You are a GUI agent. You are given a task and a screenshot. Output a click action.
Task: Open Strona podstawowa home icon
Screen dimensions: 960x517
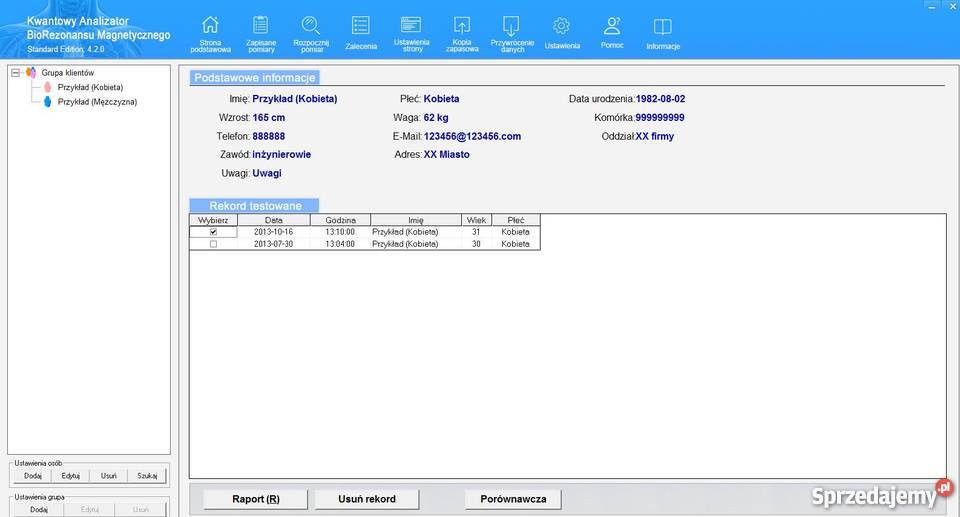pyautogui.click(x=210, y=25)
